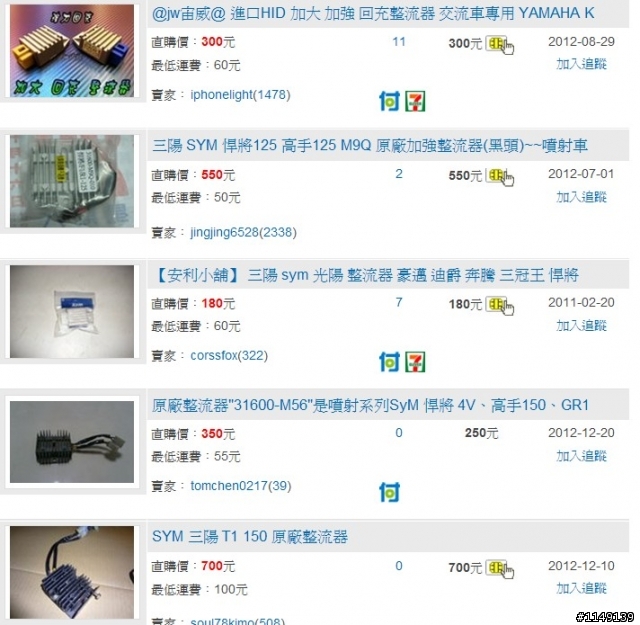Click 7-Eleven icon in corssfox listing
Image resolution: width=640 pixels, height=625 pixels.
(415, 362)
